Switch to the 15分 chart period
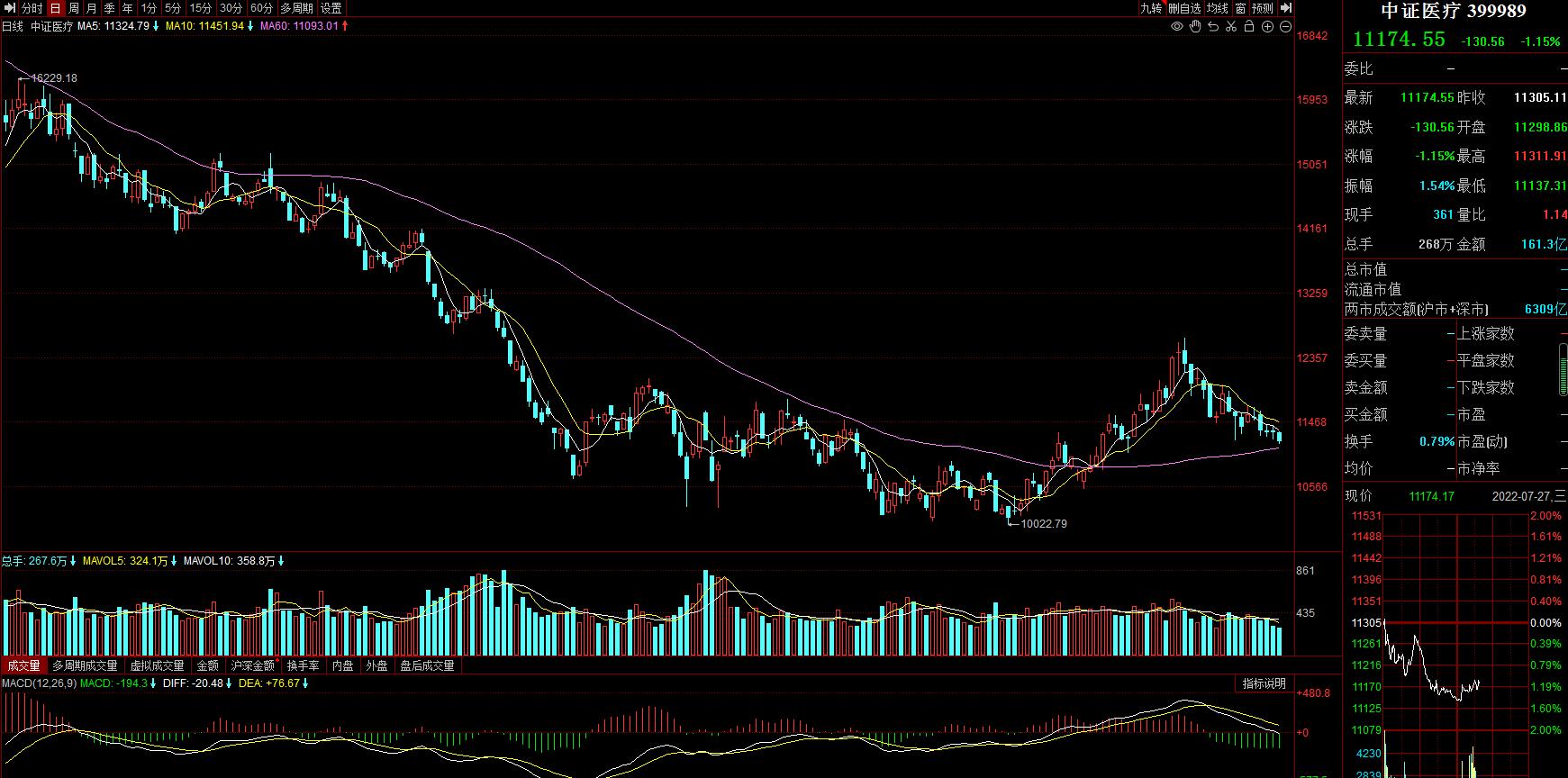Screen dimensions: 1568x778 [x=201, y=8]
